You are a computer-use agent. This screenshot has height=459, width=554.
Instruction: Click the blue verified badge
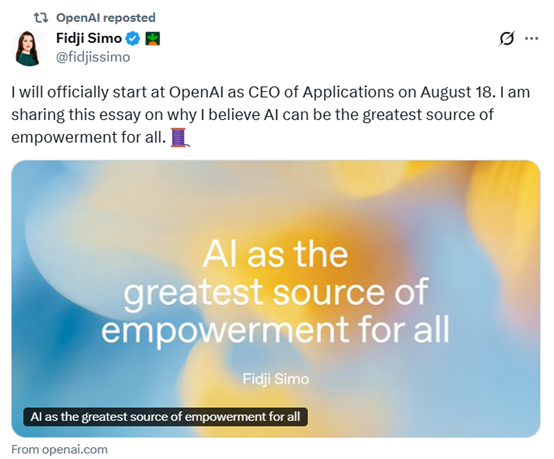[x=133, y=39]
